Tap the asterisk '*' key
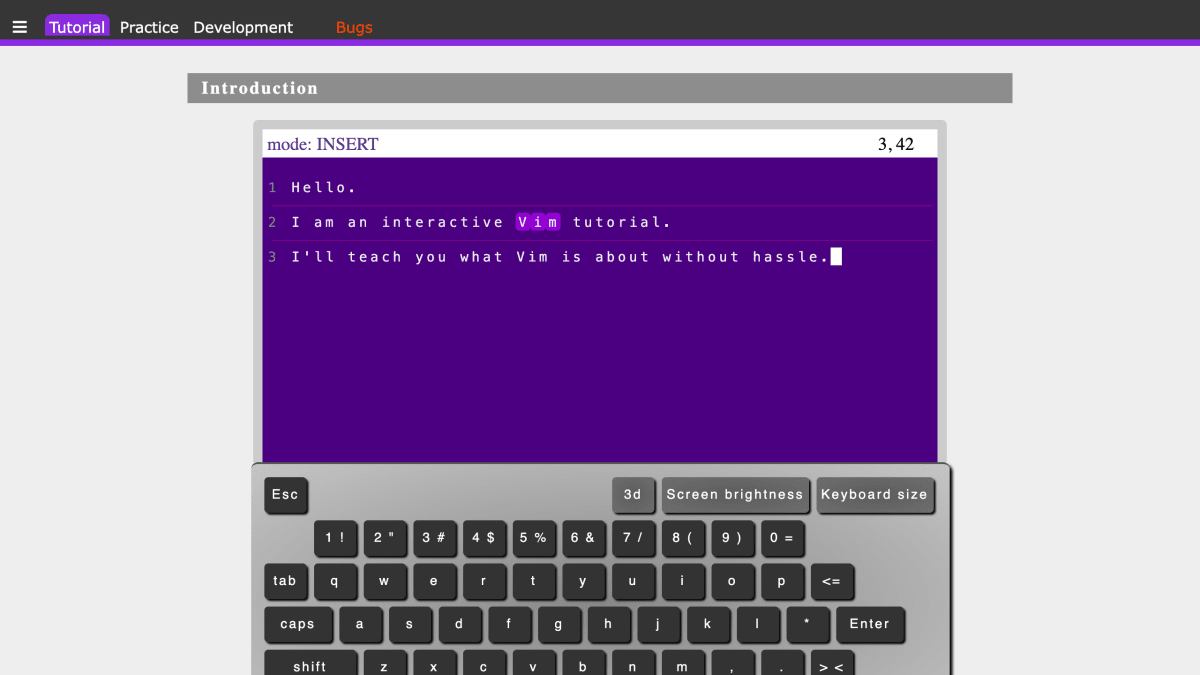Viewport: 1200px width, 675px height. tap(807, 624)
